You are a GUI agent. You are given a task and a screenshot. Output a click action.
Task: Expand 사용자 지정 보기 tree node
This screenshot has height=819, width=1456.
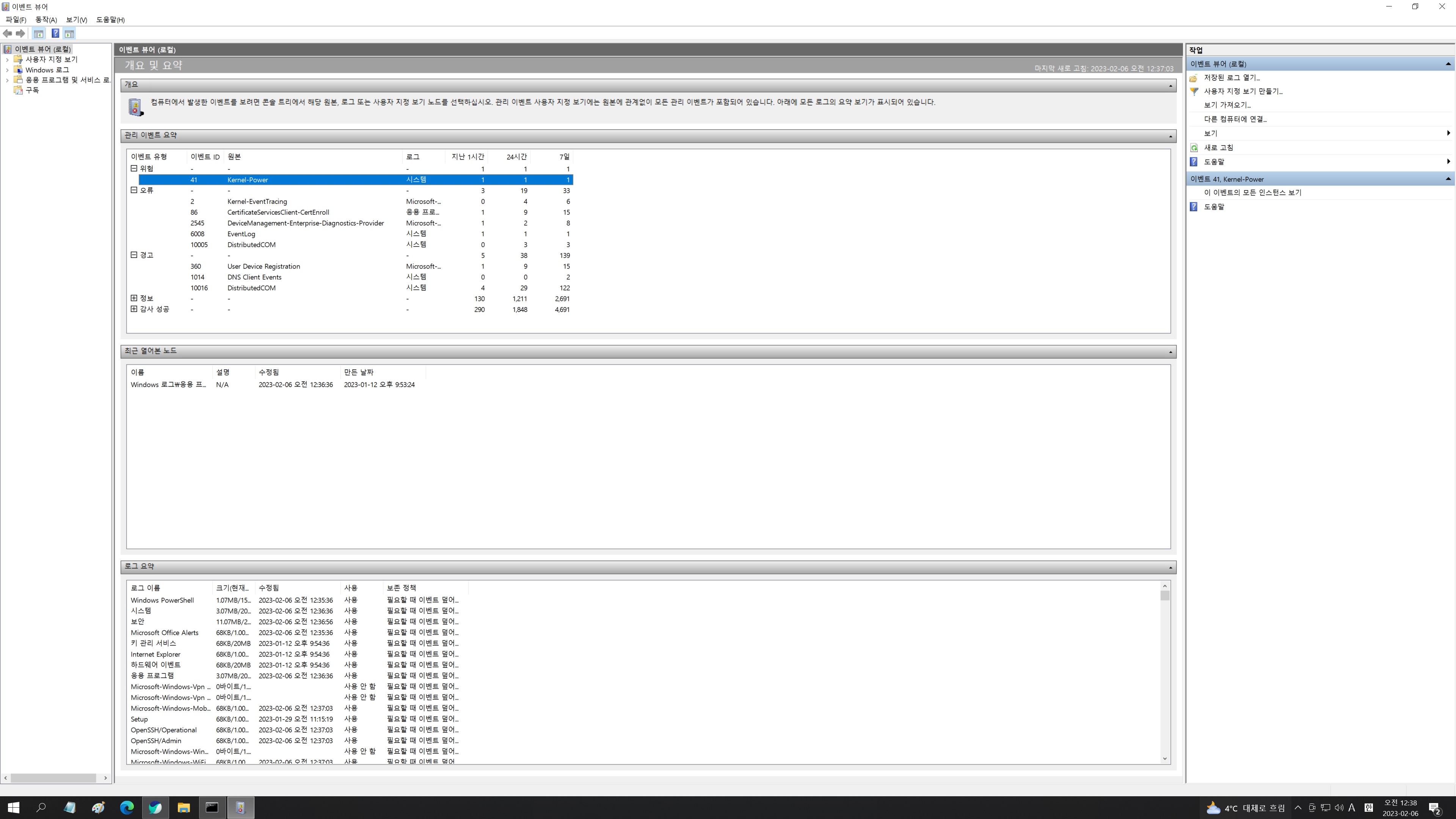pyautogui.click(x=7, y=60)
